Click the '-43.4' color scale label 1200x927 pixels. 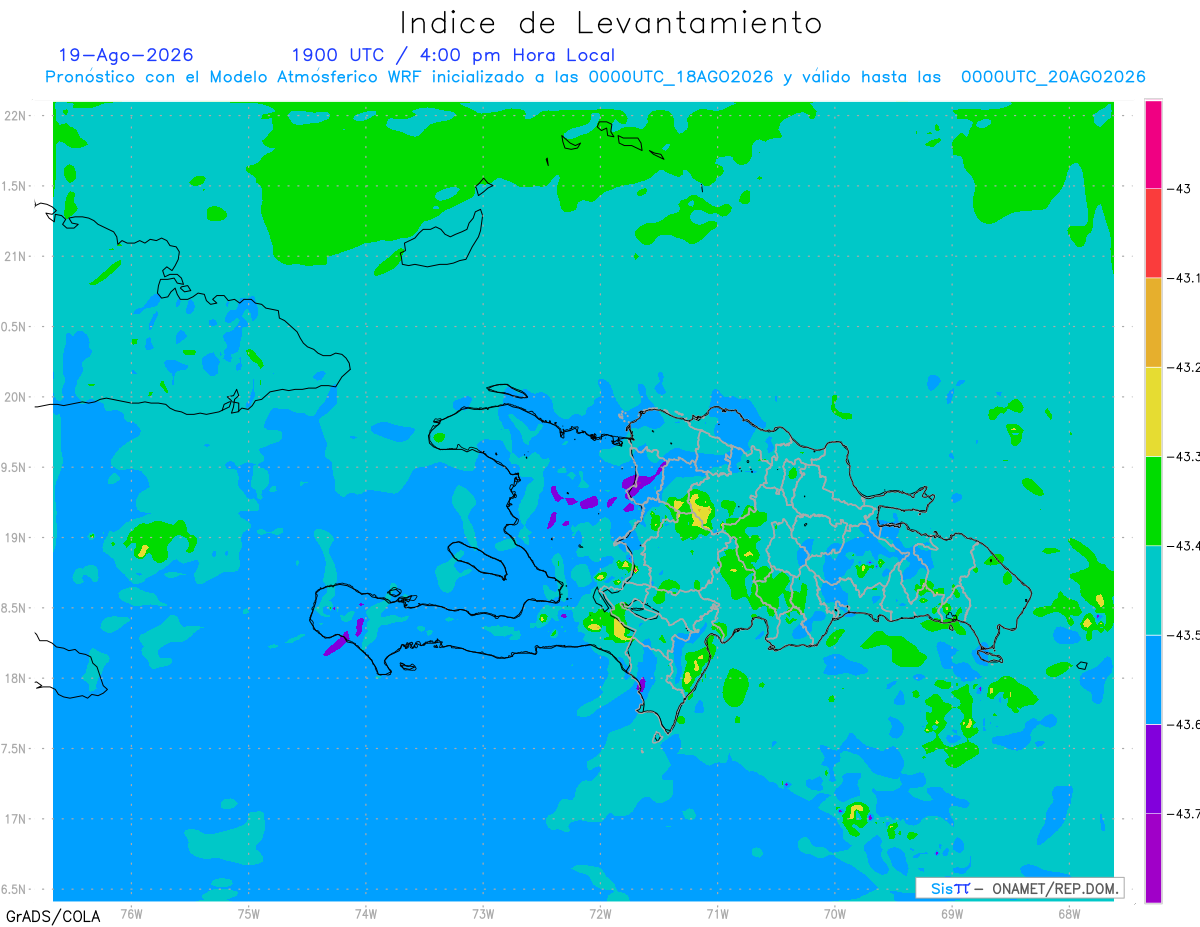pyautogui.click(x=1184, y=546)
